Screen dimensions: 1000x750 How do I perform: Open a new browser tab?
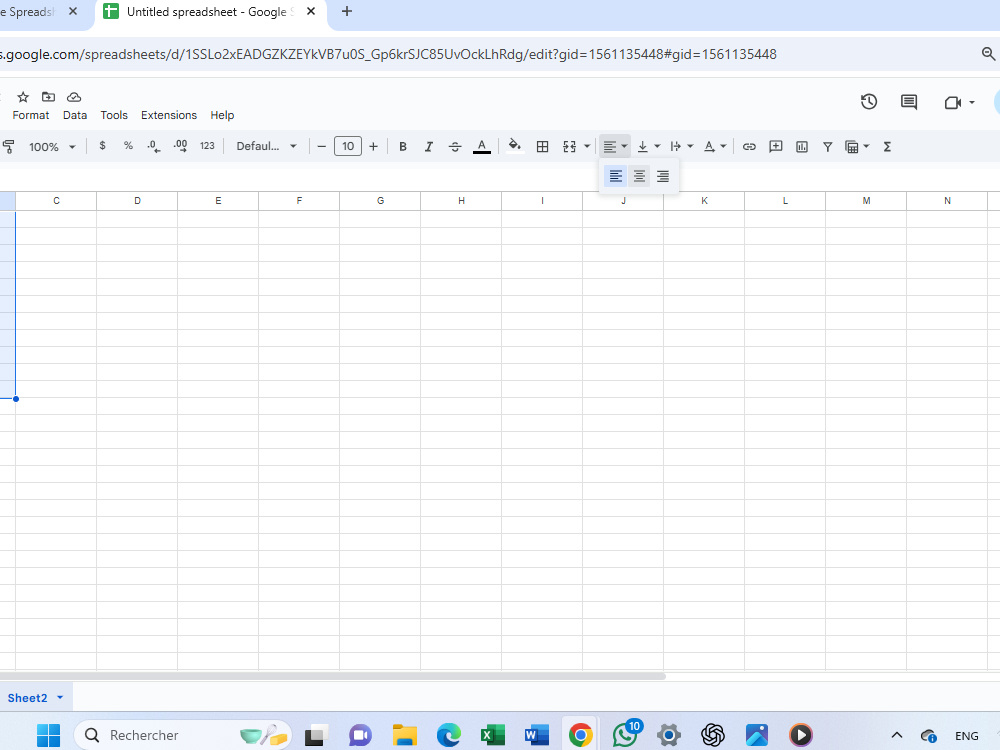[346, 11]
